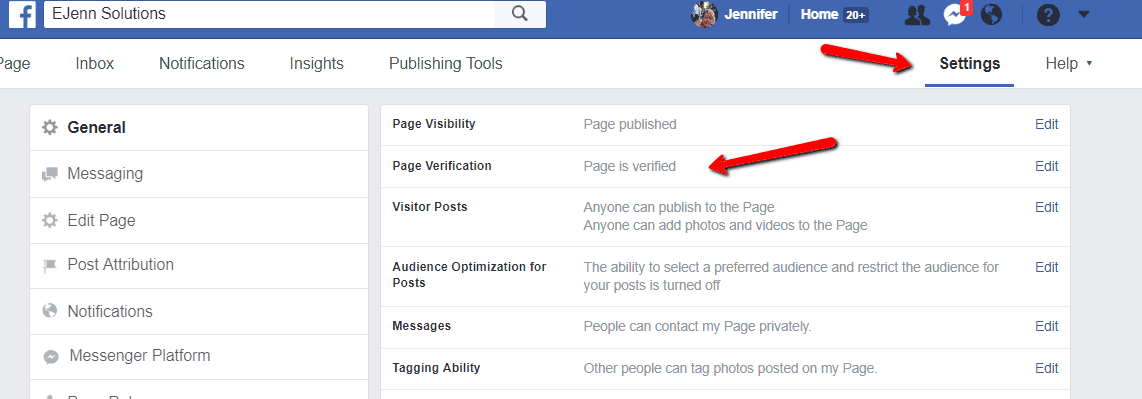Go to Home feed

[819, 14]
